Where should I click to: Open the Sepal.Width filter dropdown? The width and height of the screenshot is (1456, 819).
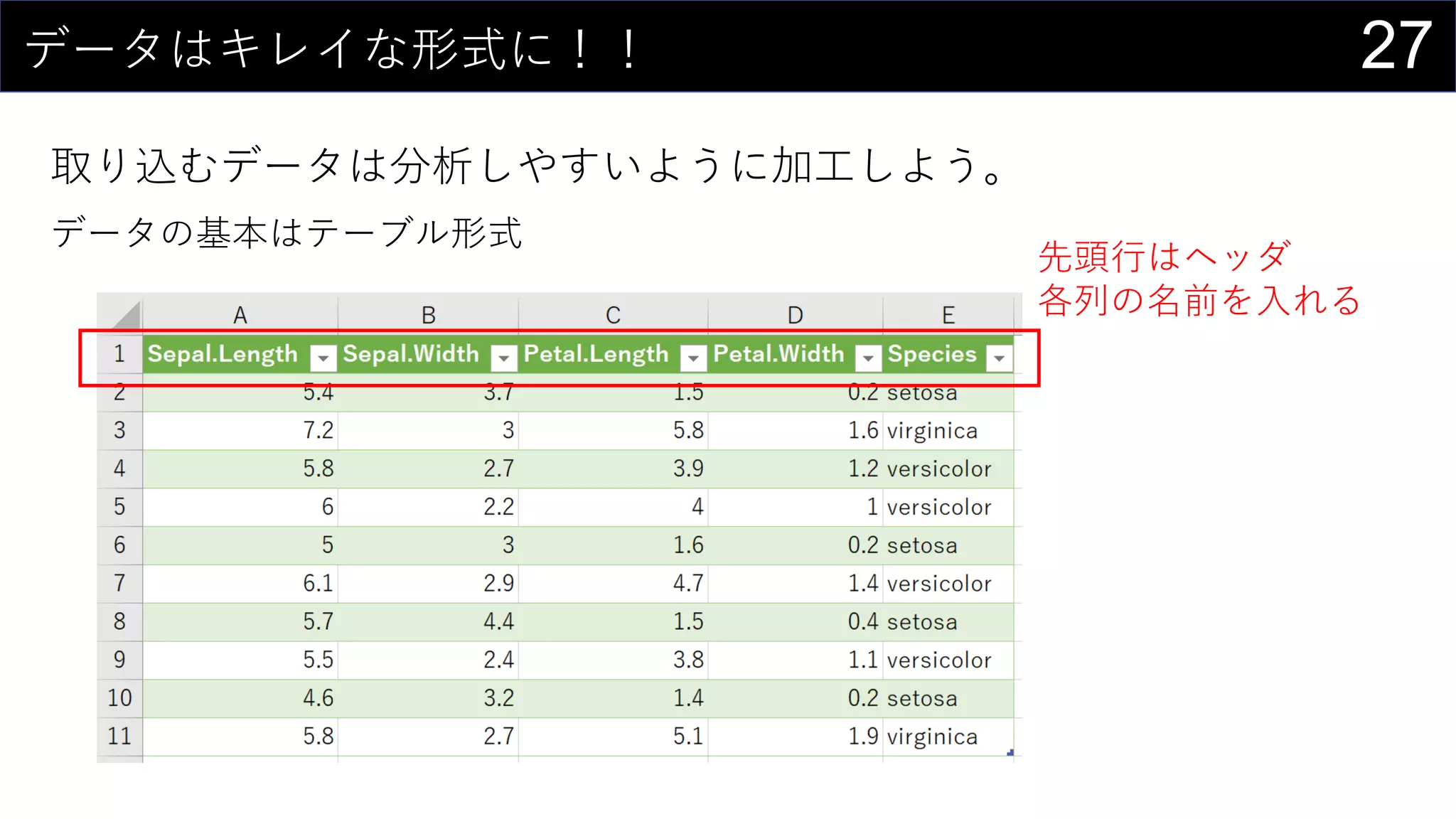coord(504,358)
